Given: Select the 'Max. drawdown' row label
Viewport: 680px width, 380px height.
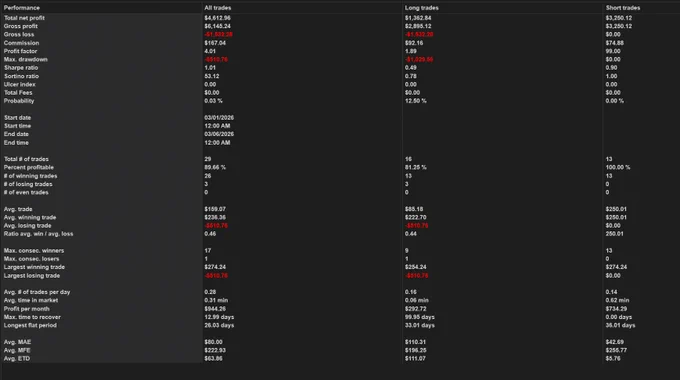Looking at the screenshot, I should click(26, 59).
